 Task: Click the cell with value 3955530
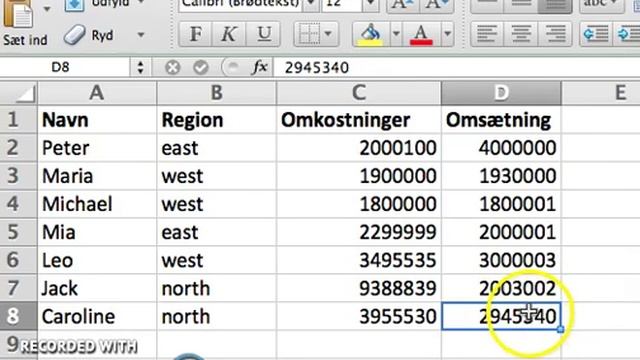359,316
